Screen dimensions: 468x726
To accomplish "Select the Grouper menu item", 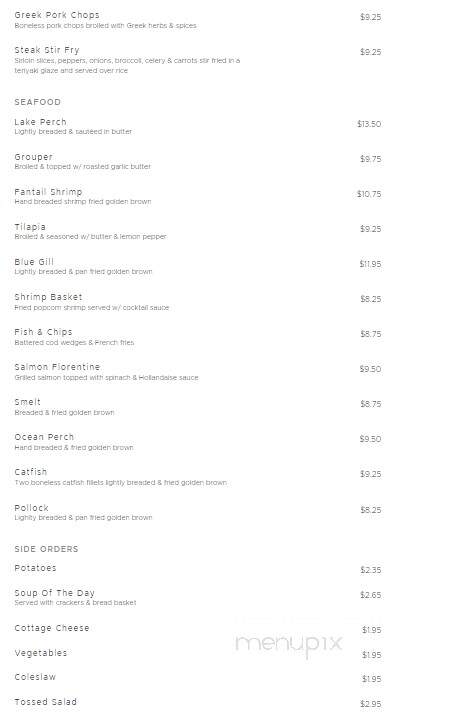I will (33, 157).
